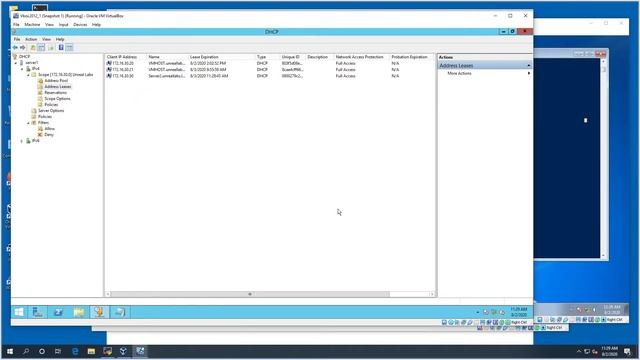Open the DHCP console View menu
This screenshot has width=640, height=360.
(47, 39)
